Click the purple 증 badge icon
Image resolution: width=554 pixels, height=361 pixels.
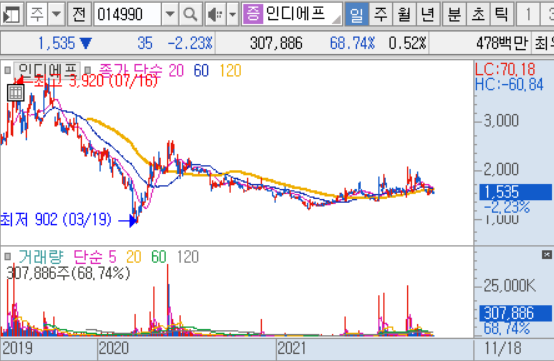tap(253, 14)
